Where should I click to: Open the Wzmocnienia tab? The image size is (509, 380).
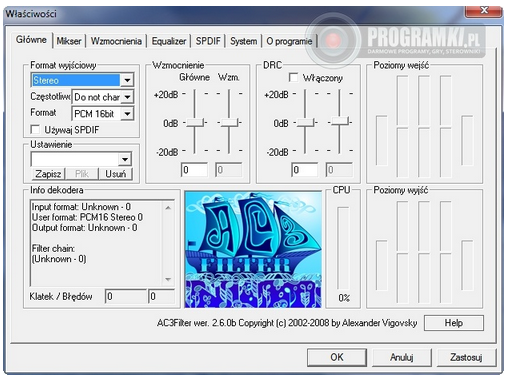coord(116,41)
